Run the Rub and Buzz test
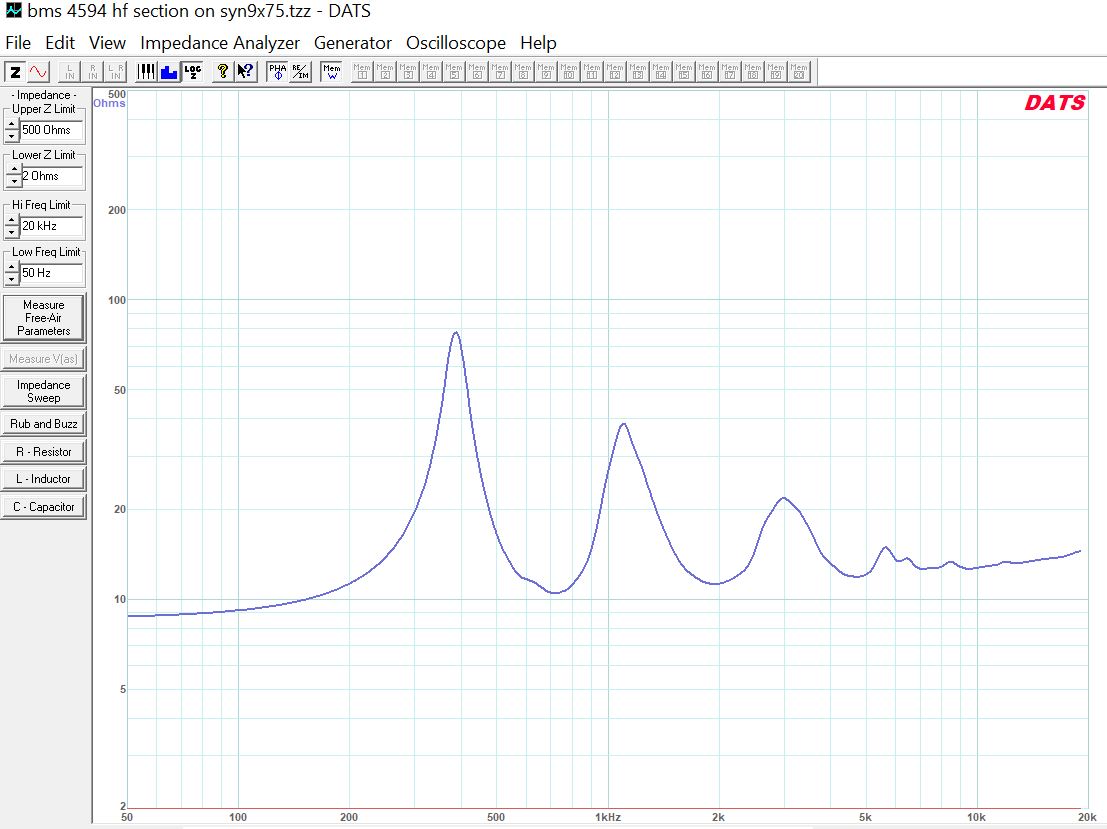This screenshot has width=1107, height=829. (x=44, y=424)
